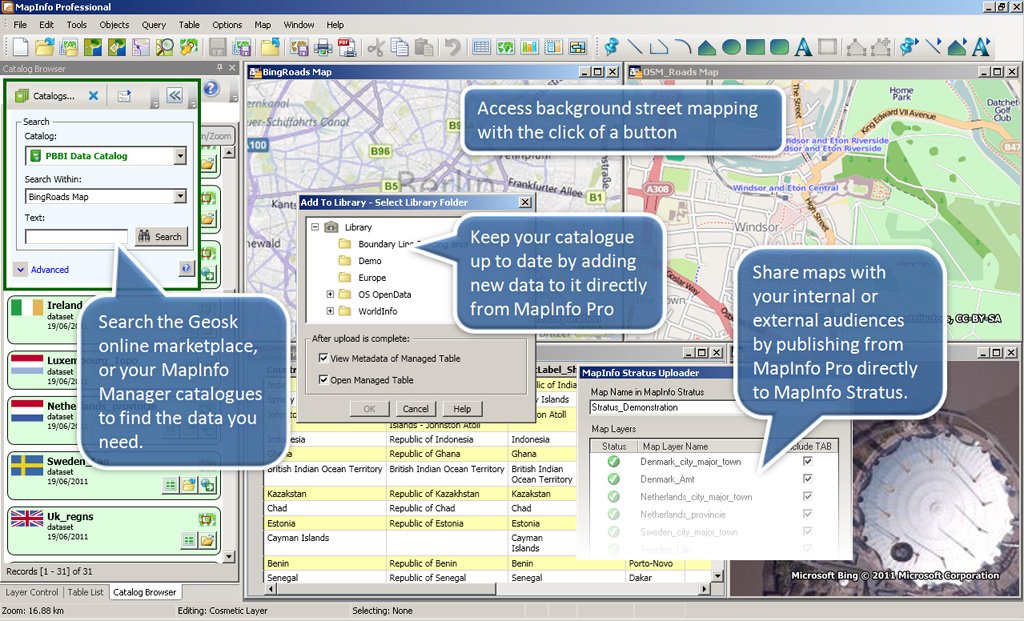Click the Map Name Stratus_Demonstration field
This screenshot has height=621, width=1024.
click(662, 407)
